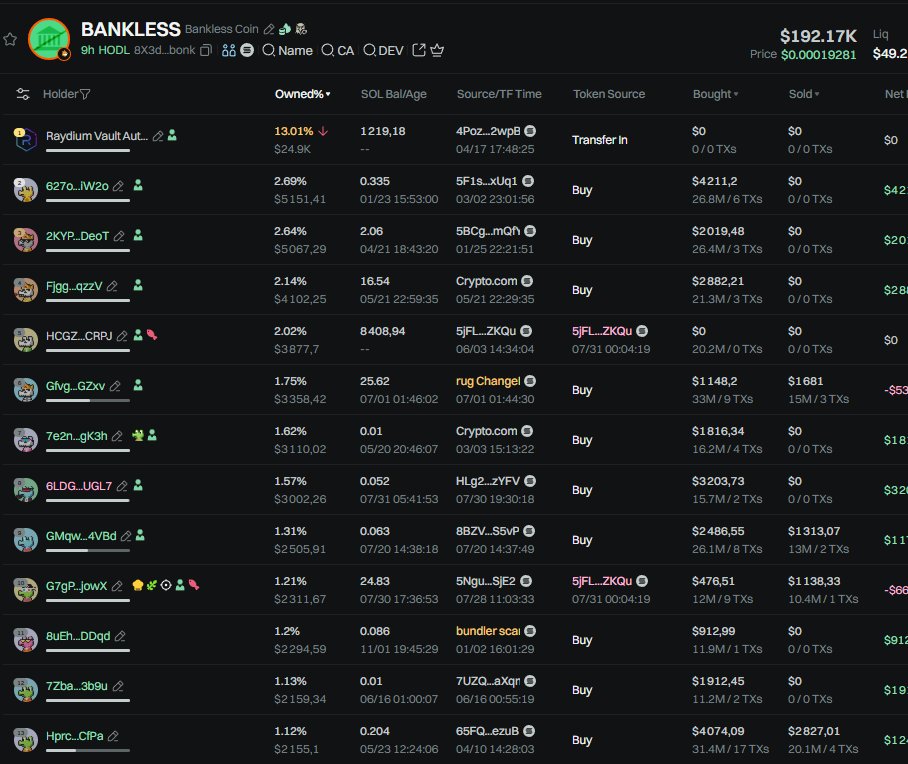The width and height of the screenshot is (908, 764).
Task: Open the external share link icon
Action: point(419,50)
